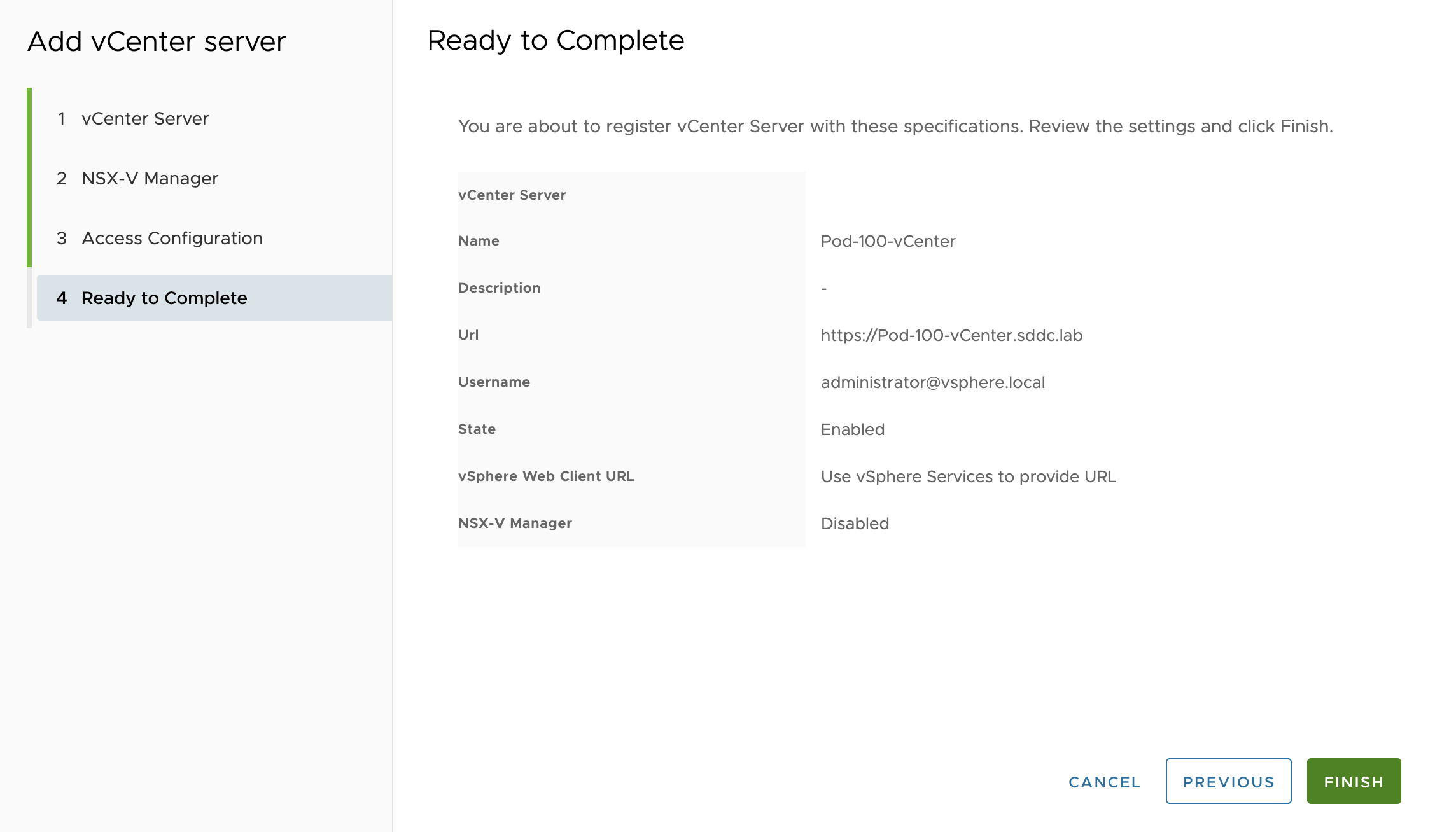The height and width of the screenshot is (832, 1456).
Task: Click the Enabled state value
Action: (852, 430)
